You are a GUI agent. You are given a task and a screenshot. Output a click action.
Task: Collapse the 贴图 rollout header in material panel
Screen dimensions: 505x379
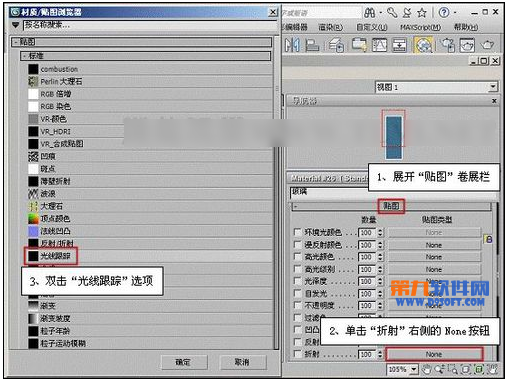[391, 207]
